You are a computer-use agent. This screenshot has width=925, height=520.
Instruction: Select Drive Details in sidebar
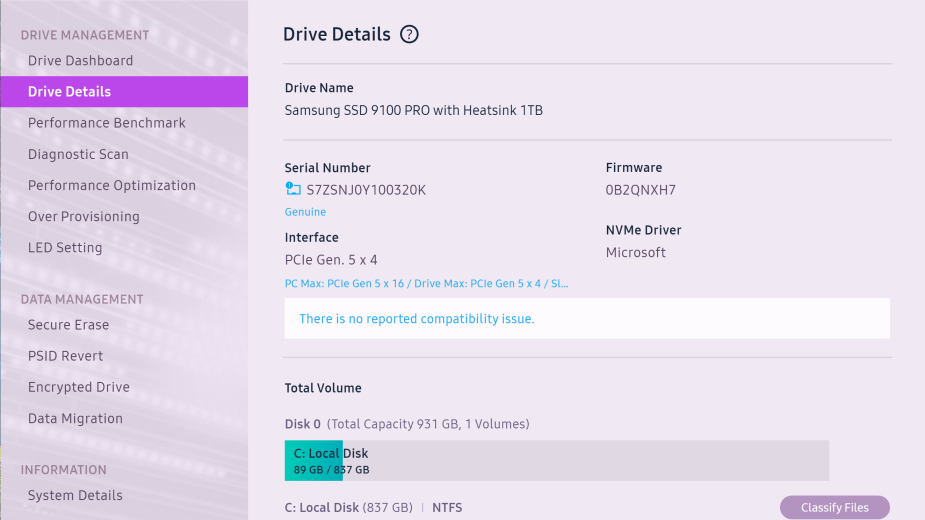click(124, 91)
